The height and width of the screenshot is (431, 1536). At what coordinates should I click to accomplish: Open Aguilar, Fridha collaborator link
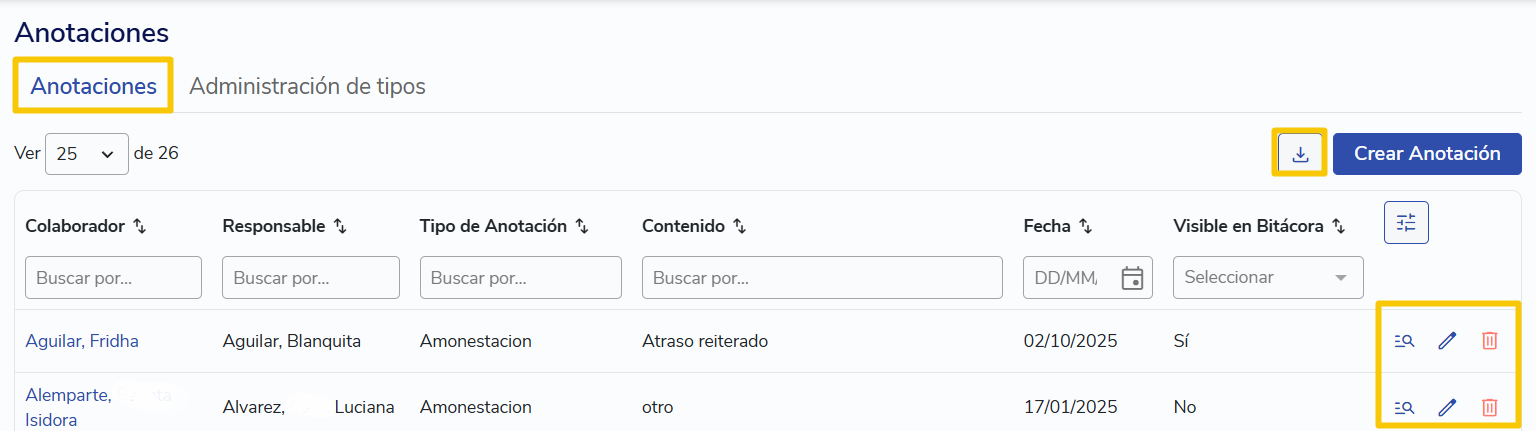tap(82, 341)
